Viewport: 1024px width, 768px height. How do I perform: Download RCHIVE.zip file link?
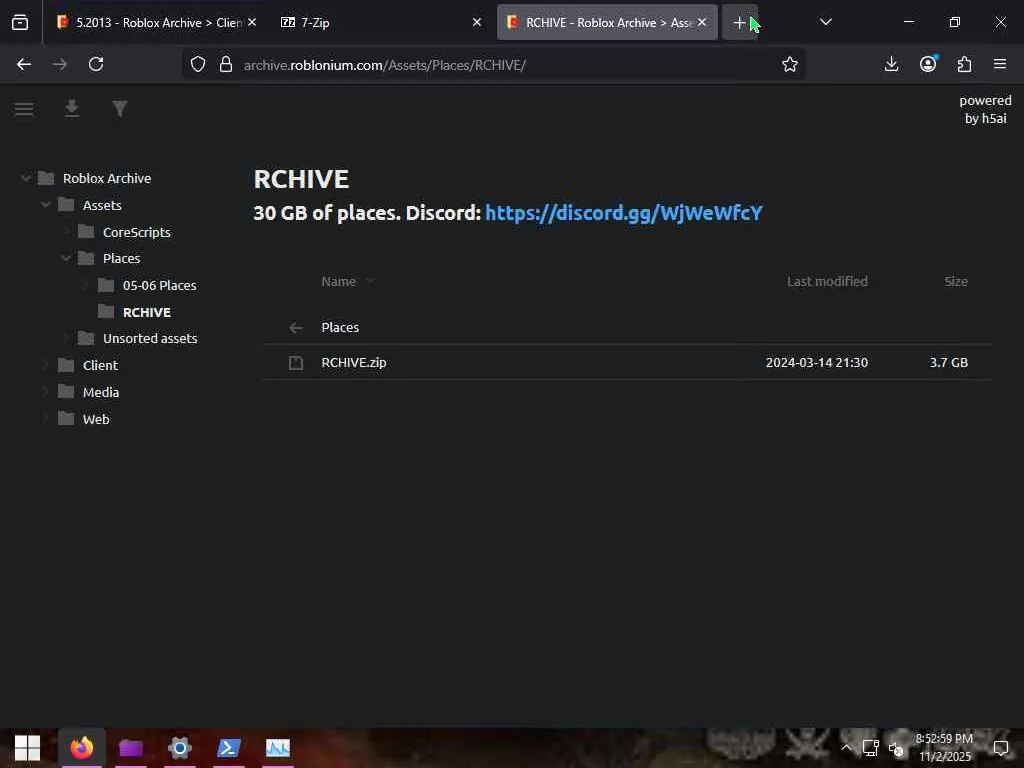click(x=353, y=362)
